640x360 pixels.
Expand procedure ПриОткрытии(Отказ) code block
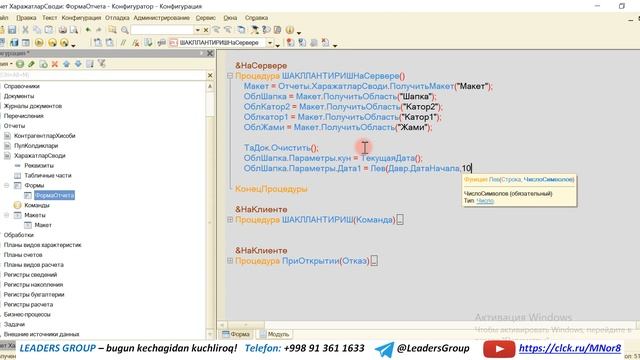pos(230,260)
